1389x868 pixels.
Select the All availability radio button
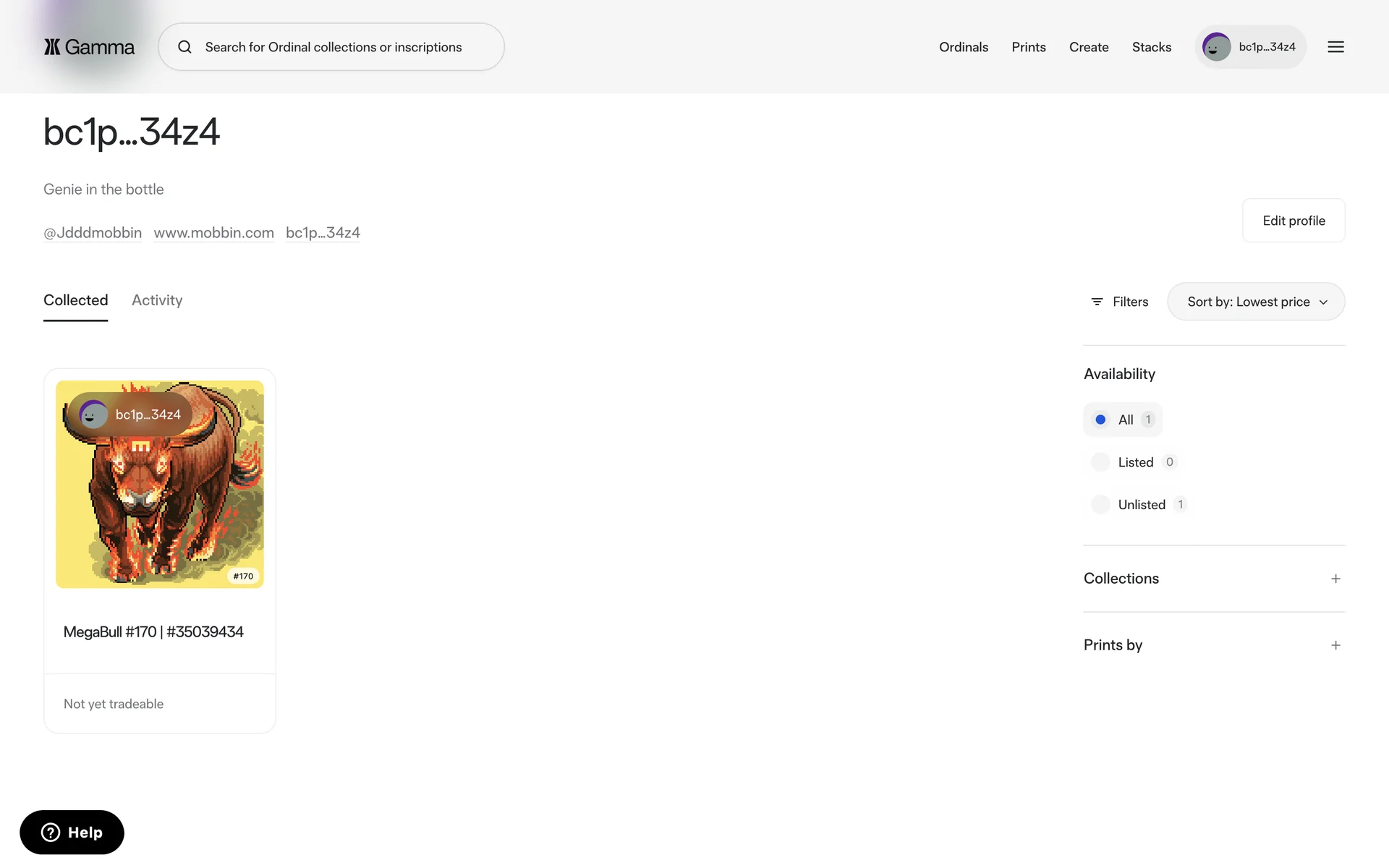coord(1100,420)
